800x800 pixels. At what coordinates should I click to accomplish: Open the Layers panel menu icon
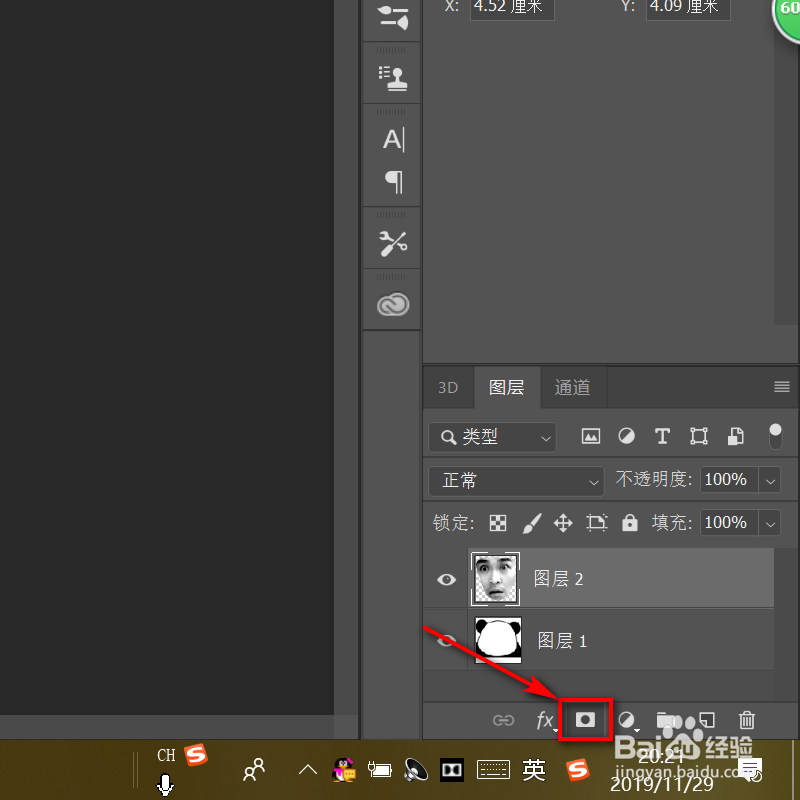pos(782,387)
